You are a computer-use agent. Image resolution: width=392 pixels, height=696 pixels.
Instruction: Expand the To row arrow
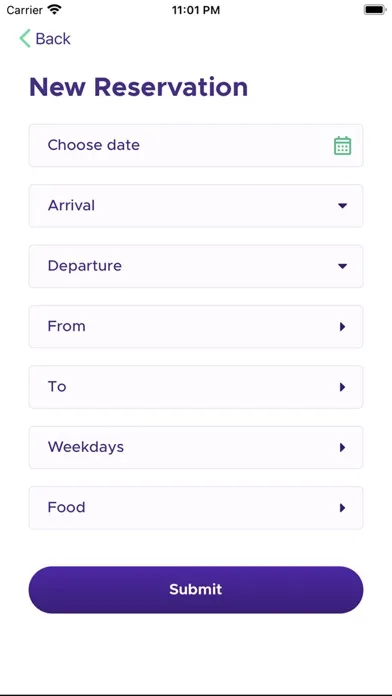[342, 387]
